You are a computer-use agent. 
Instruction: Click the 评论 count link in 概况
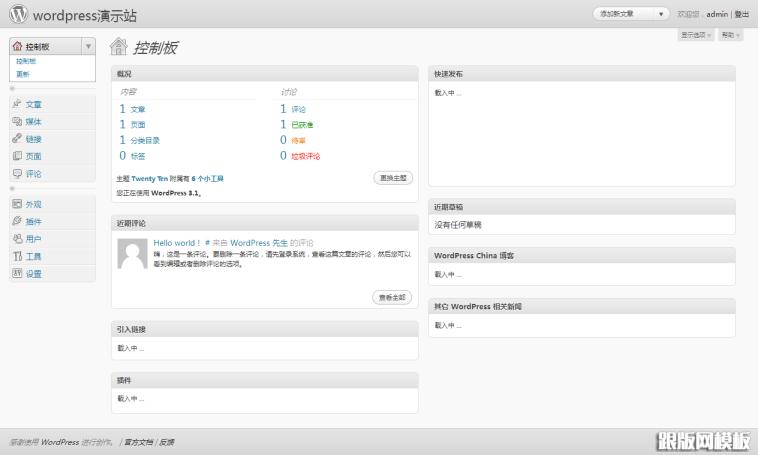298,110
